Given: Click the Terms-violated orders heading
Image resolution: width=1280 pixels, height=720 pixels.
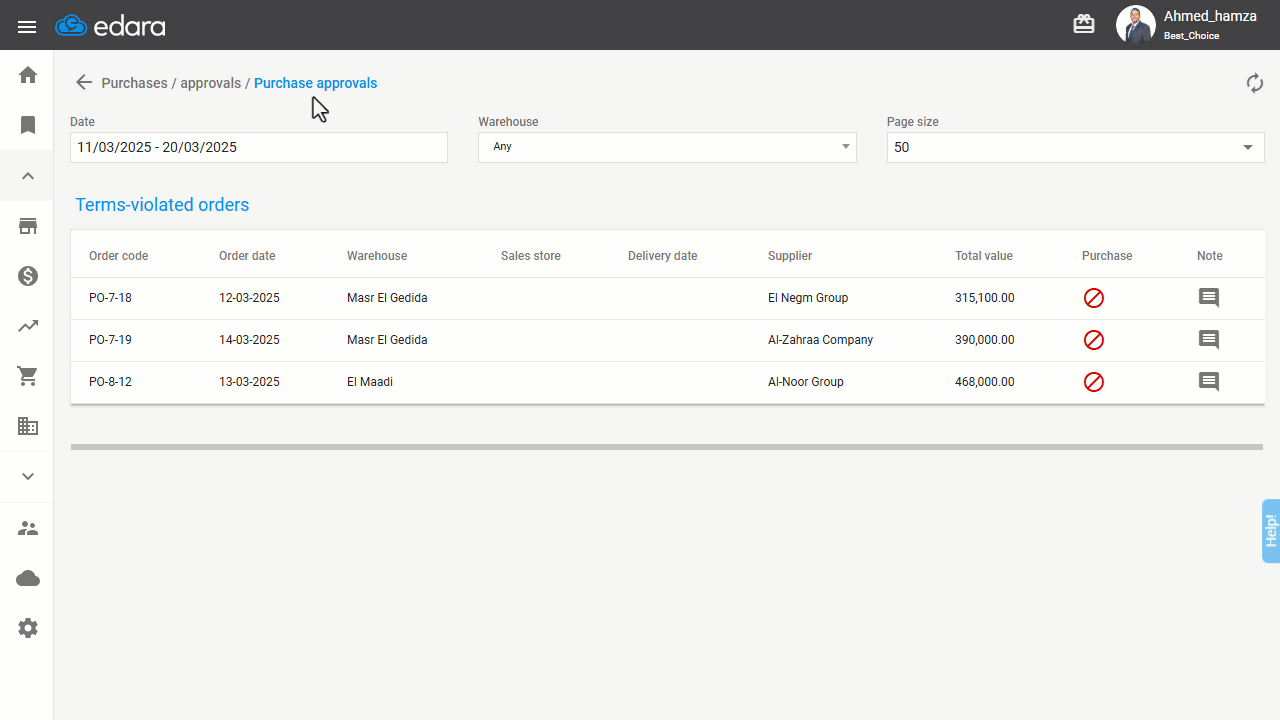Looking at the screenshot, I should click(x=162, y=205).
